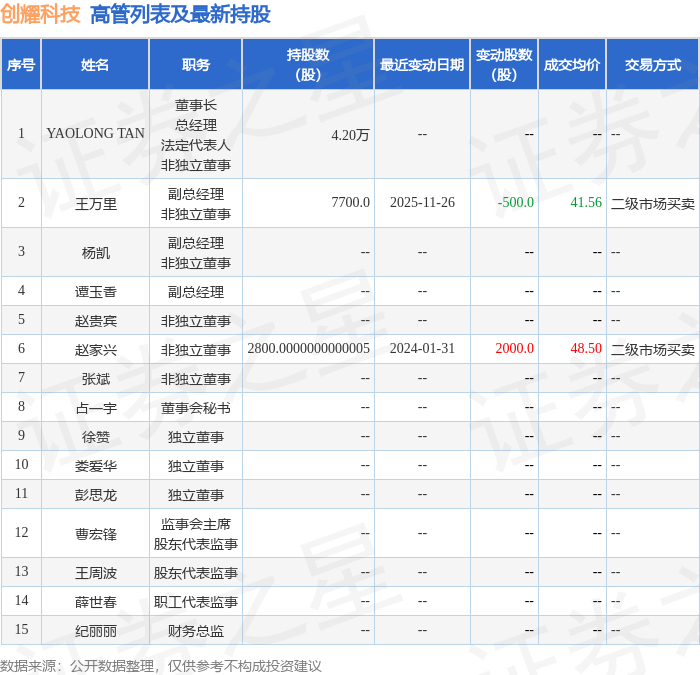Click the 高管列表及最新持股 heading
The height and width of the screenshot is (675, 700).
point(180,14)
